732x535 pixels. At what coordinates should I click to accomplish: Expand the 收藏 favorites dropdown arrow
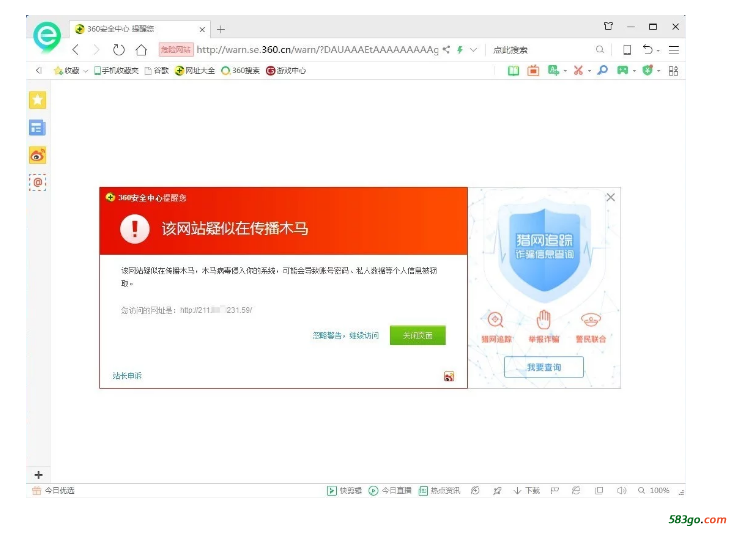85,71
